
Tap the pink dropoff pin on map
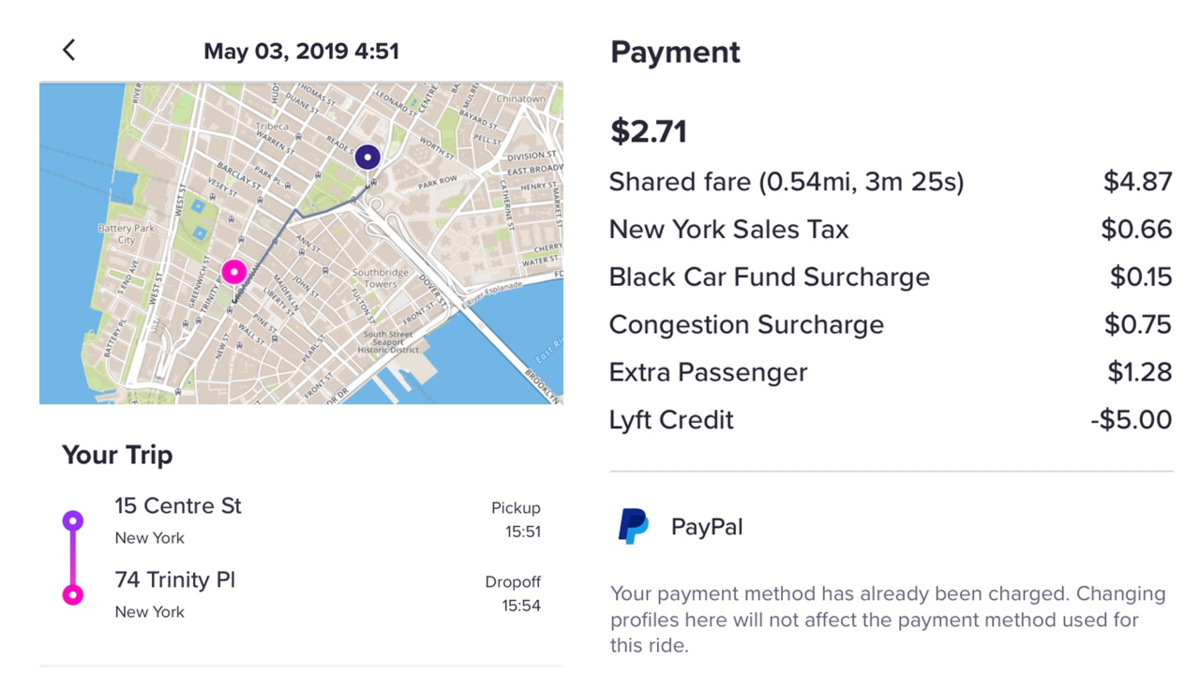[233, 271]
